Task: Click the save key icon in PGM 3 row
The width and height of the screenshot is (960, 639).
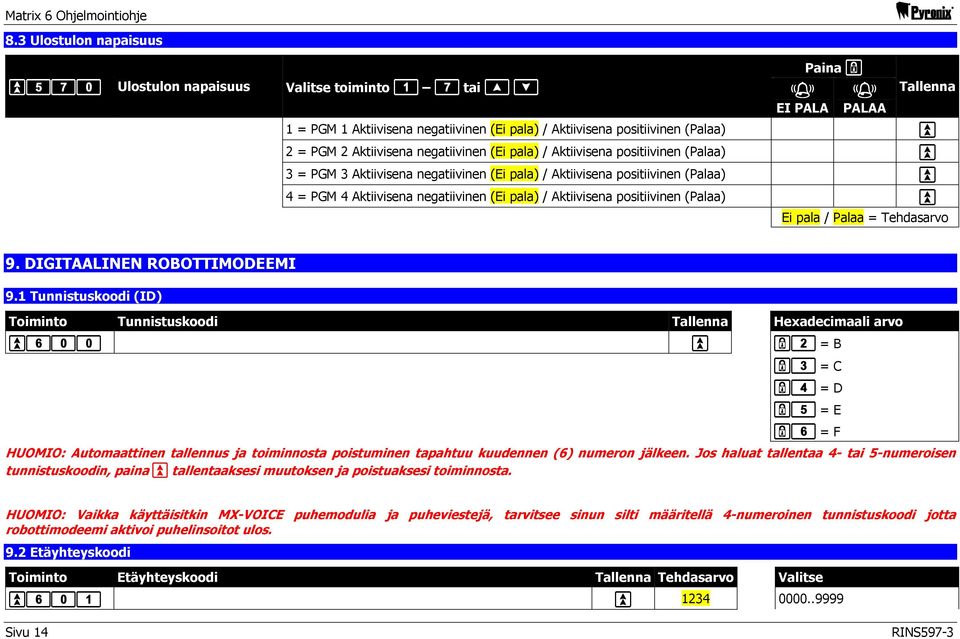Action: (x=927, y=174)
